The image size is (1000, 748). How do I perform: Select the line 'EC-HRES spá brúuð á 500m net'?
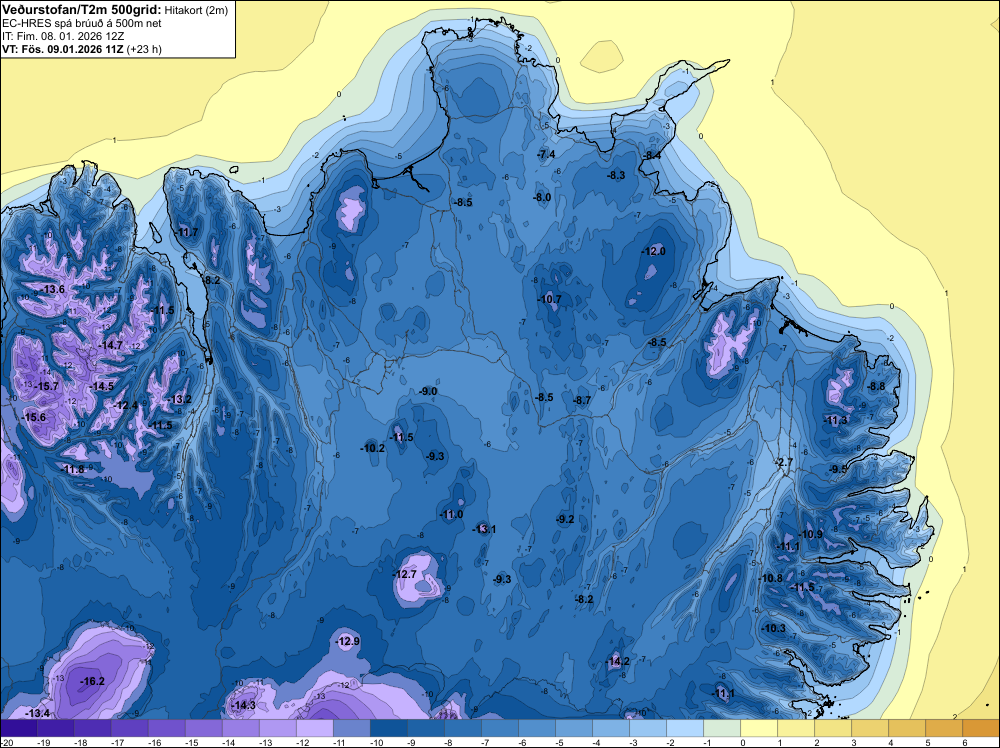point(82,24)
